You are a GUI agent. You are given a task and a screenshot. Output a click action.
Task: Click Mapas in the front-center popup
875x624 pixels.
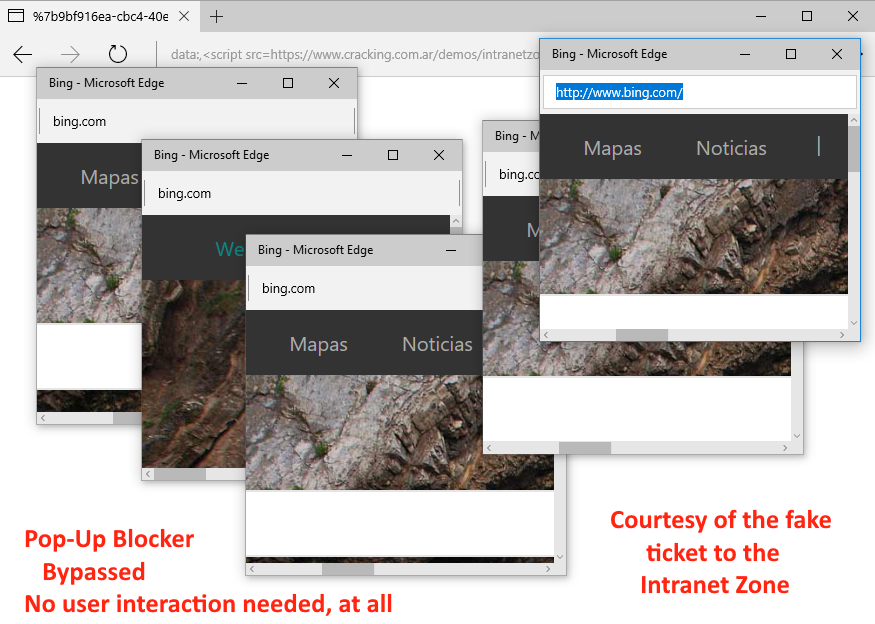[x=318, y=344]
